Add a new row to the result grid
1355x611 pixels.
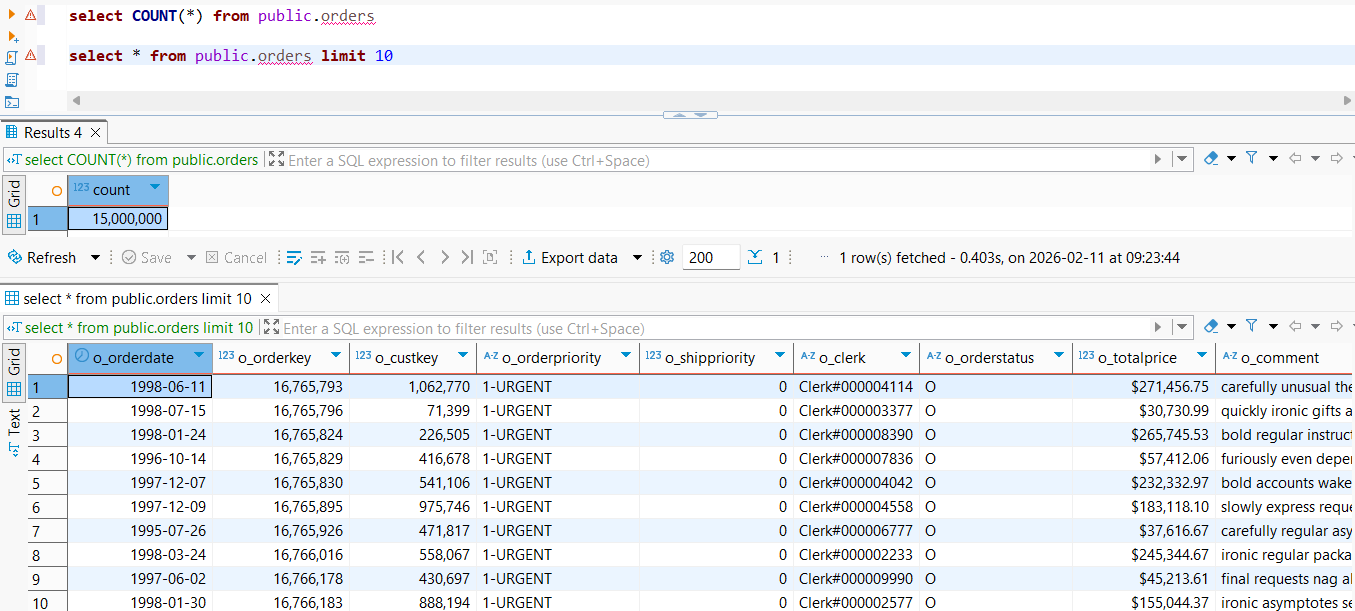pyautogui.click(x=318, y=257)
